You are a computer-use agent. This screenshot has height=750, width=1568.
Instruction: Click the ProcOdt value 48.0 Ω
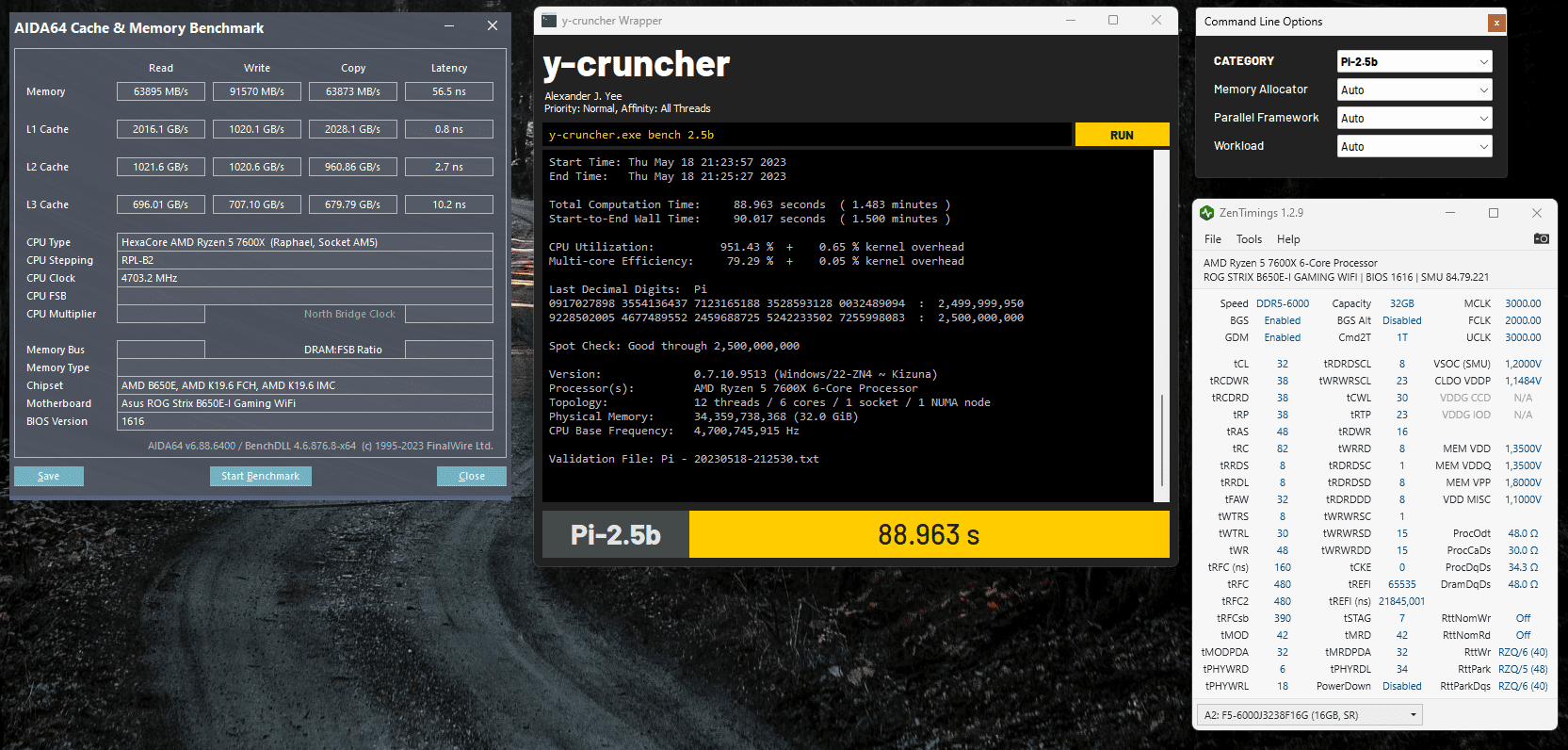(1523, 533)
